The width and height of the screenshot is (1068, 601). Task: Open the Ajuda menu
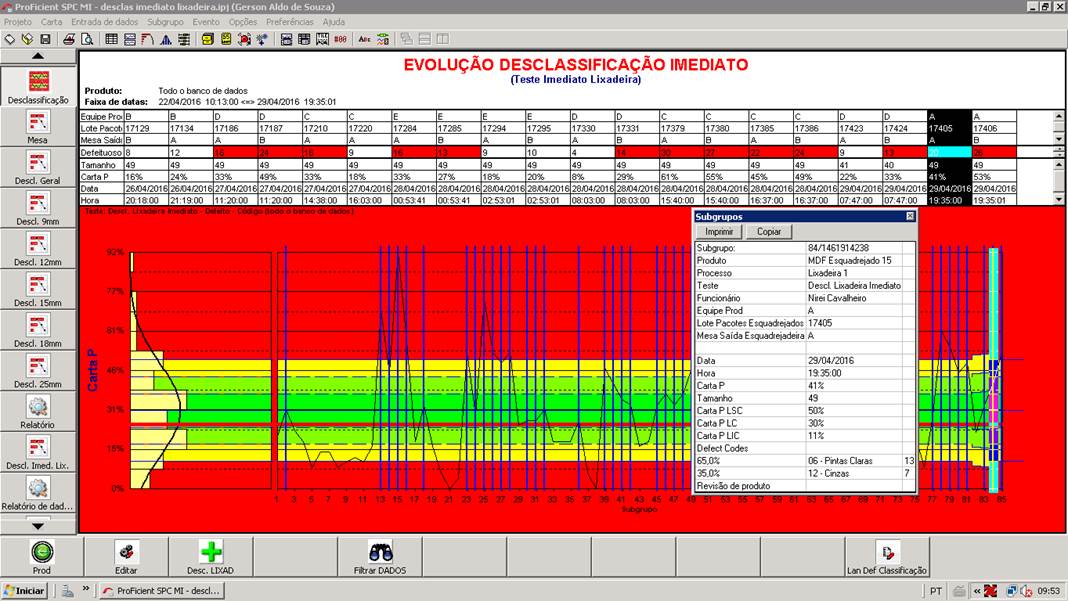coord(334,22)
